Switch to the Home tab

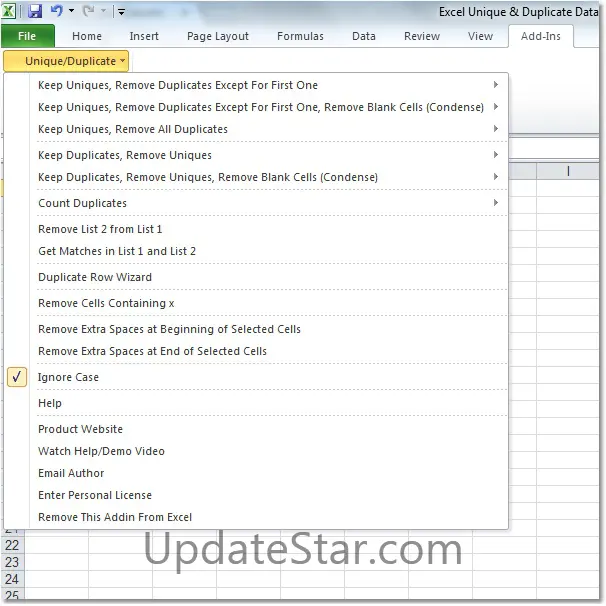[87, 36]
